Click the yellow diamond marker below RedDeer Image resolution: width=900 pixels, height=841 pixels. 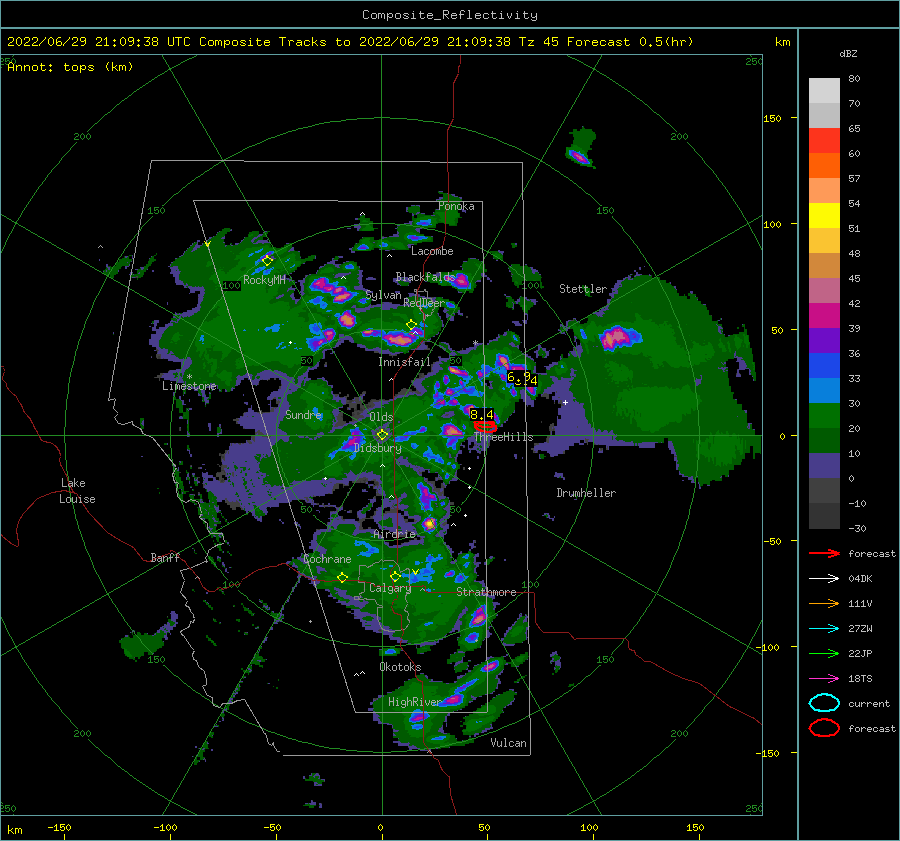point(412,325)
